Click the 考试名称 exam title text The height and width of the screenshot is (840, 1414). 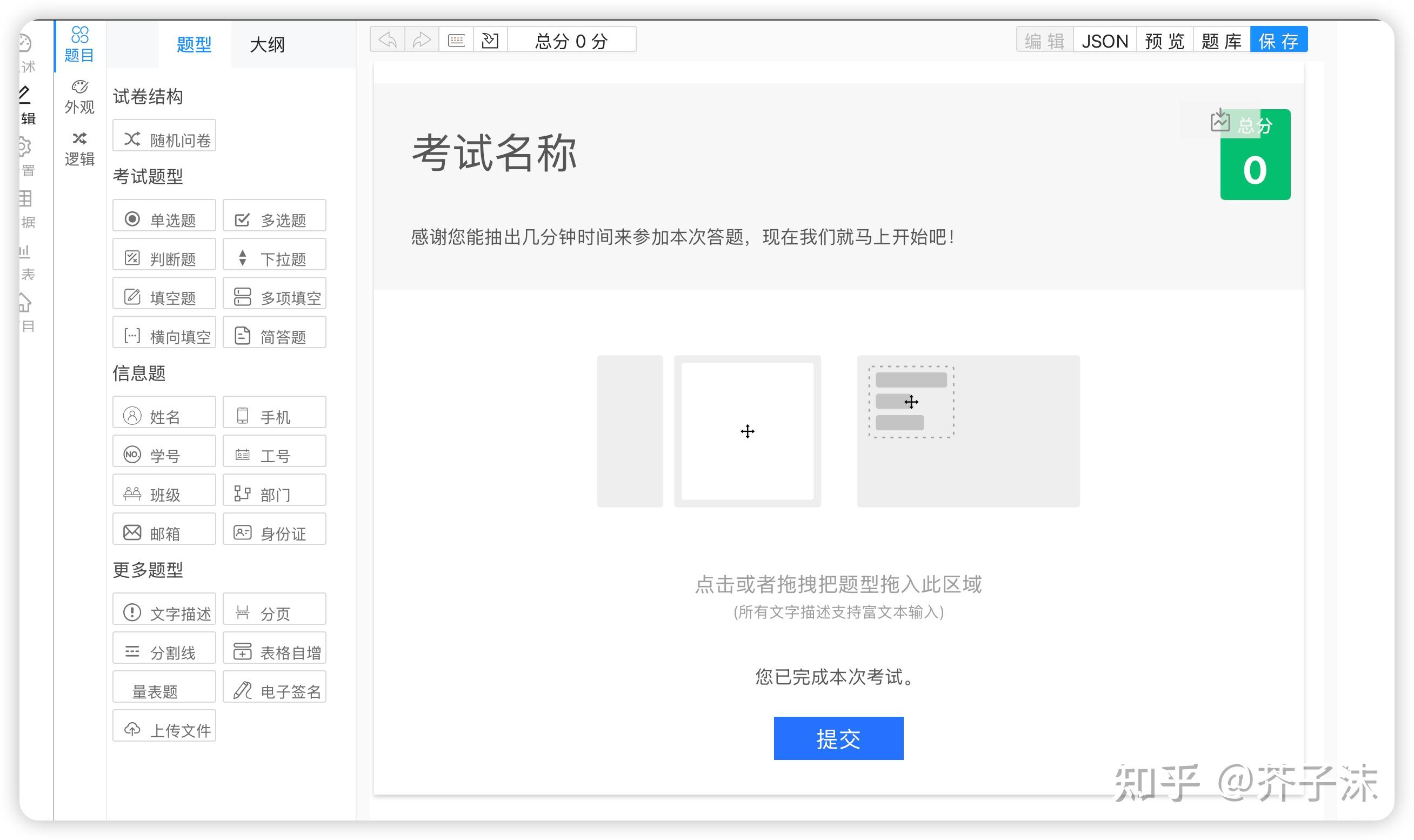pyautogui.click(x=494, y=153)
